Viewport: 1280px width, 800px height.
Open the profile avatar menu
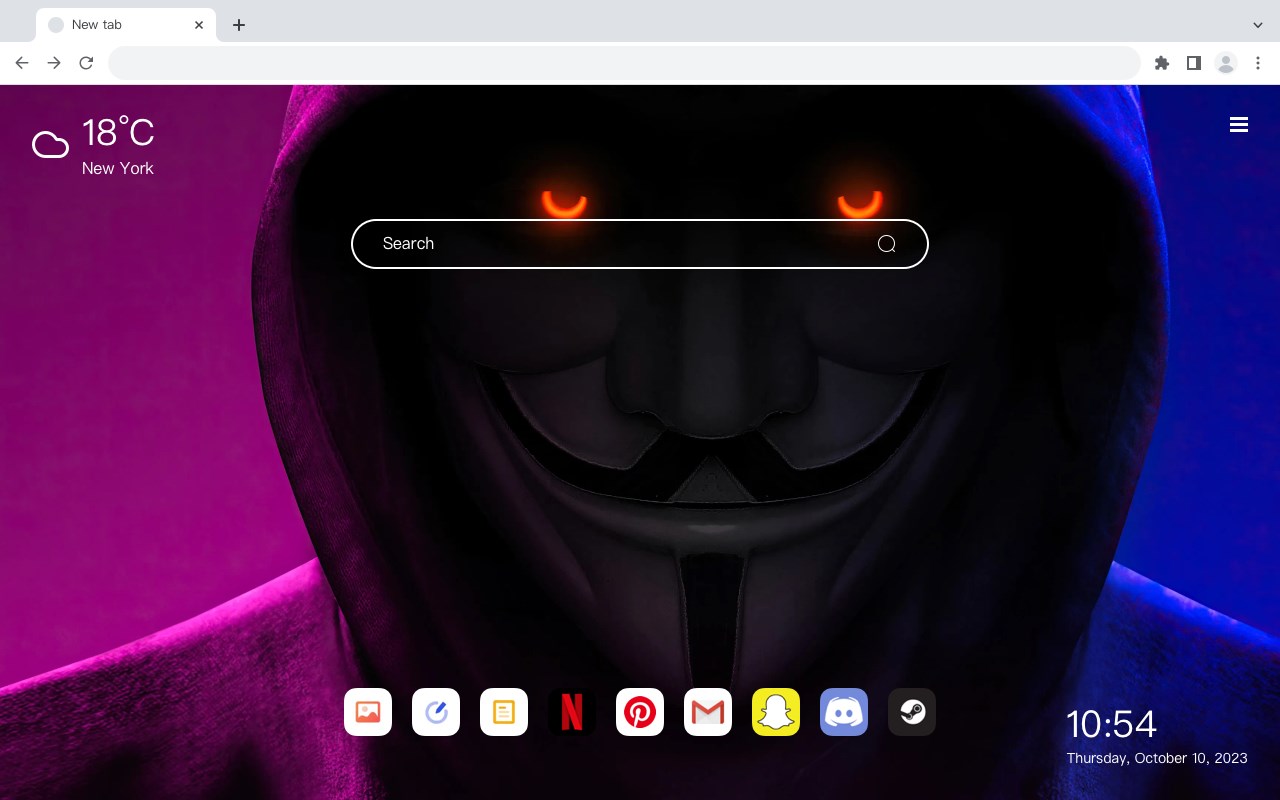1226,63
